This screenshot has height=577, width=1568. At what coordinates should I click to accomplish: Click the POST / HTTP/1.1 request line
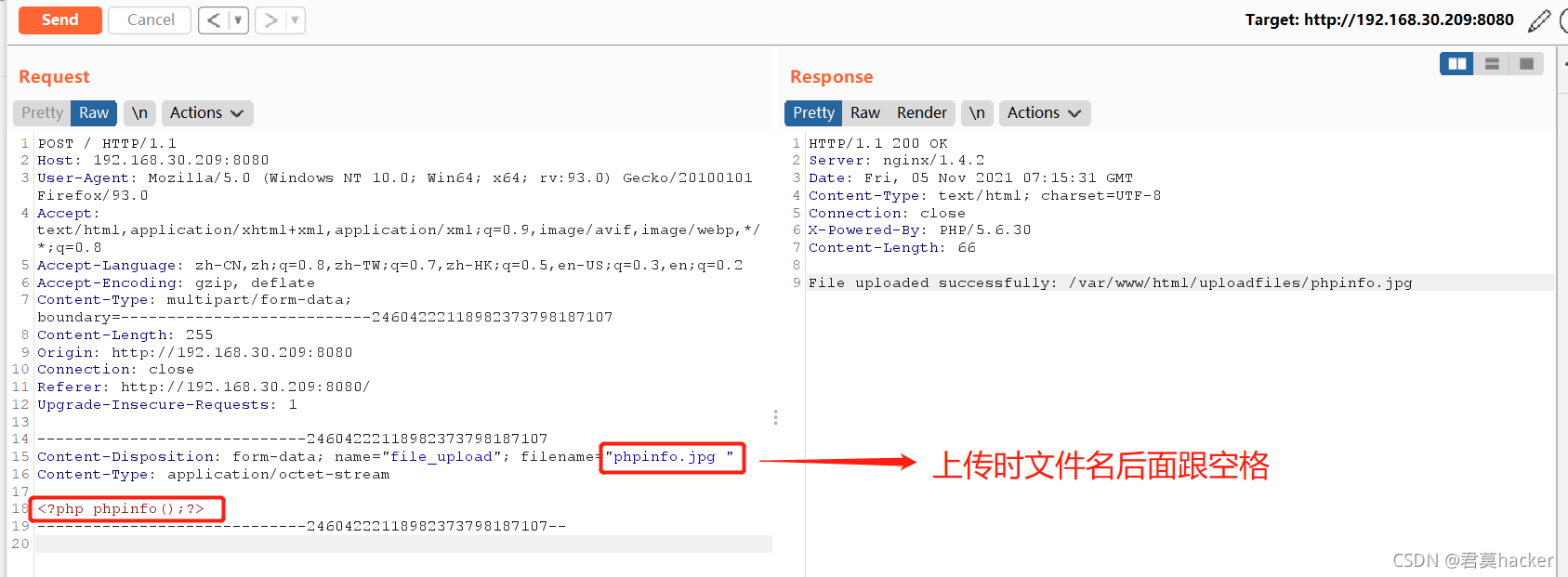(107, 143)
